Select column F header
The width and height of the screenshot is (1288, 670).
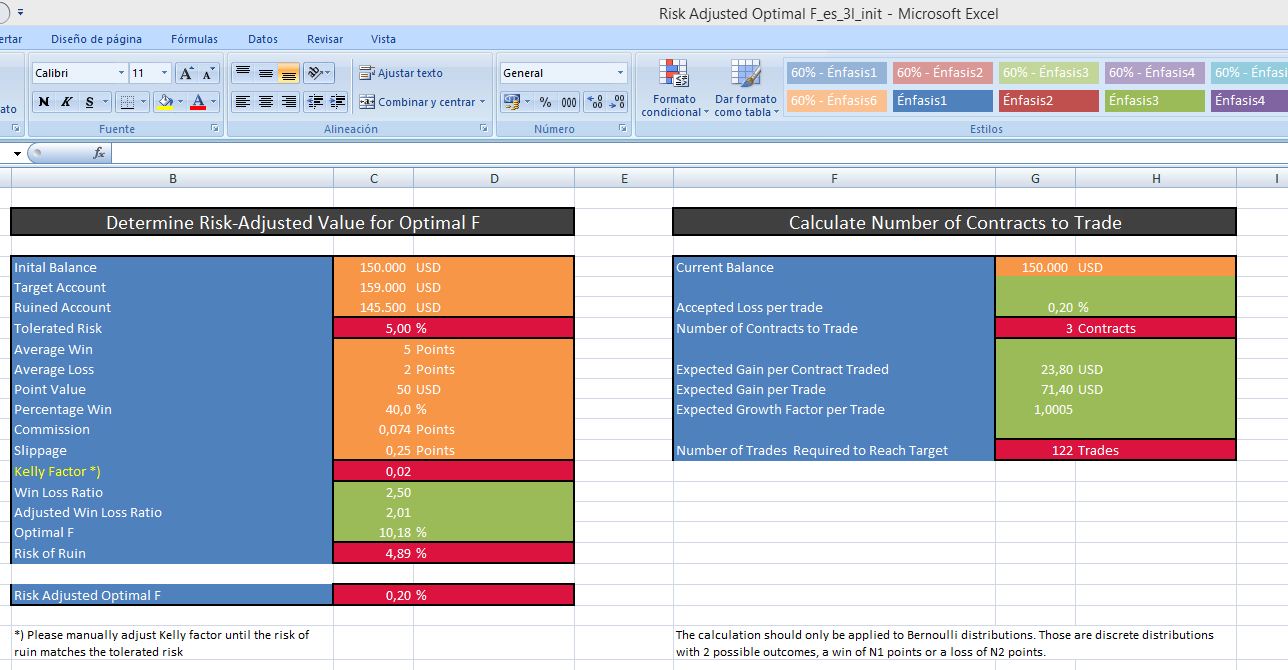[x=834, y=179]
